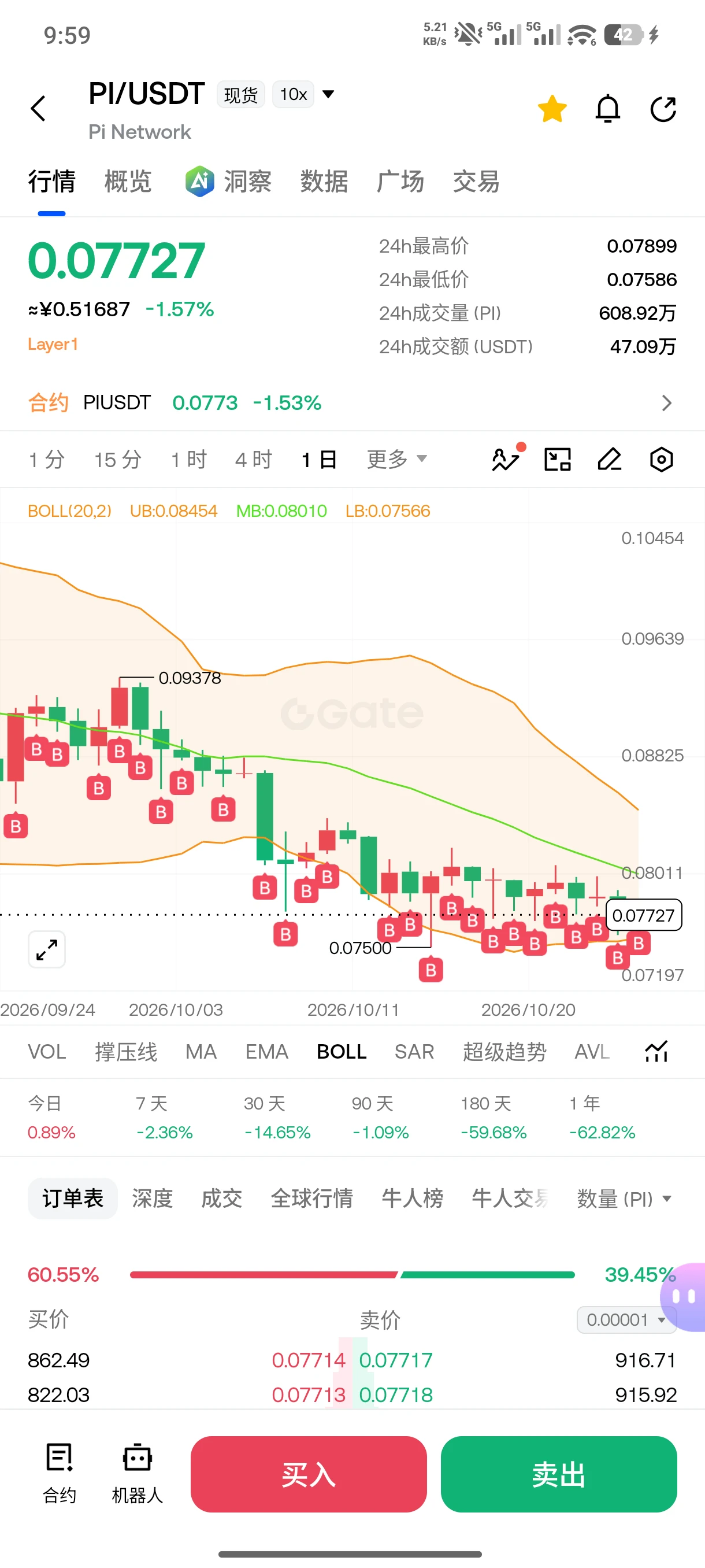The width and height of the screenshot is (705, 1568).
Task: Tap the share icon
Action: pos(663,109)
